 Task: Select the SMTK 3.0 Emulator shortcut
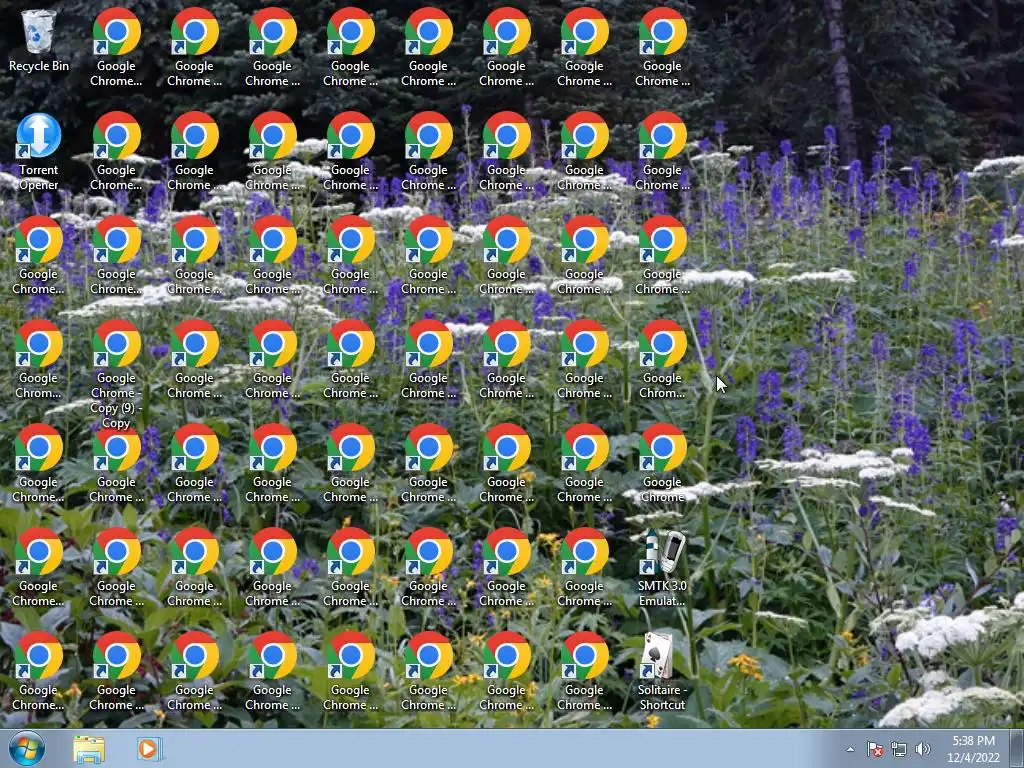(x=662, y=568)
